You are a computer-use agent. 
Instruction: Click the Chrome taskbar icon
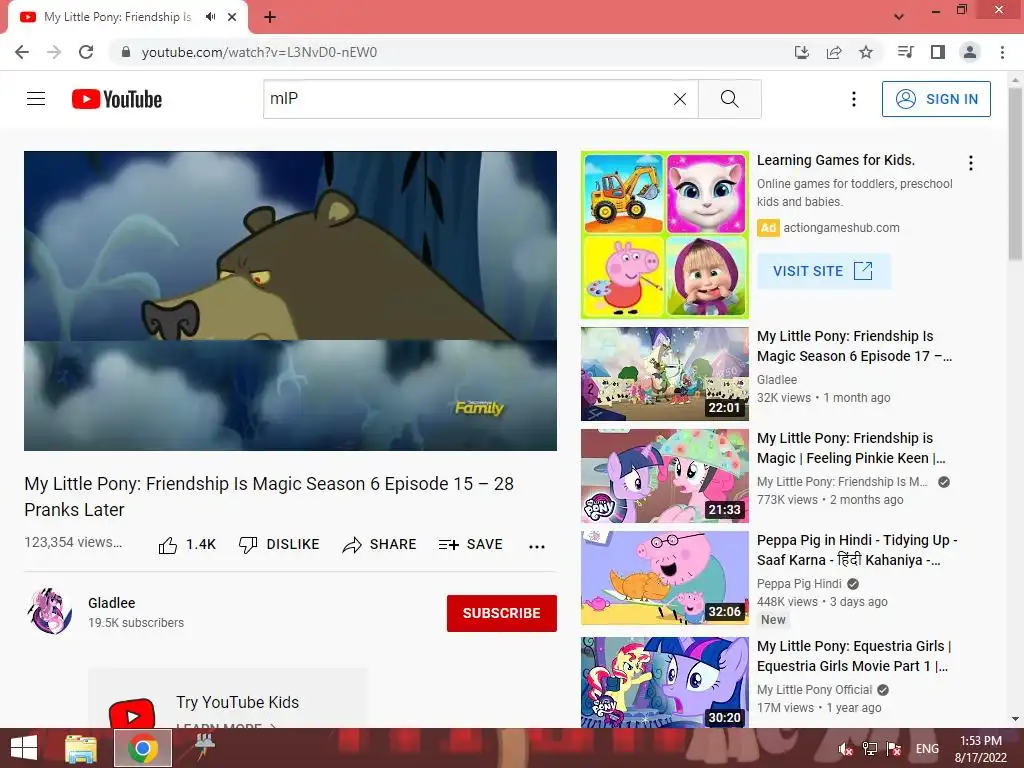[x=143, y=748]
